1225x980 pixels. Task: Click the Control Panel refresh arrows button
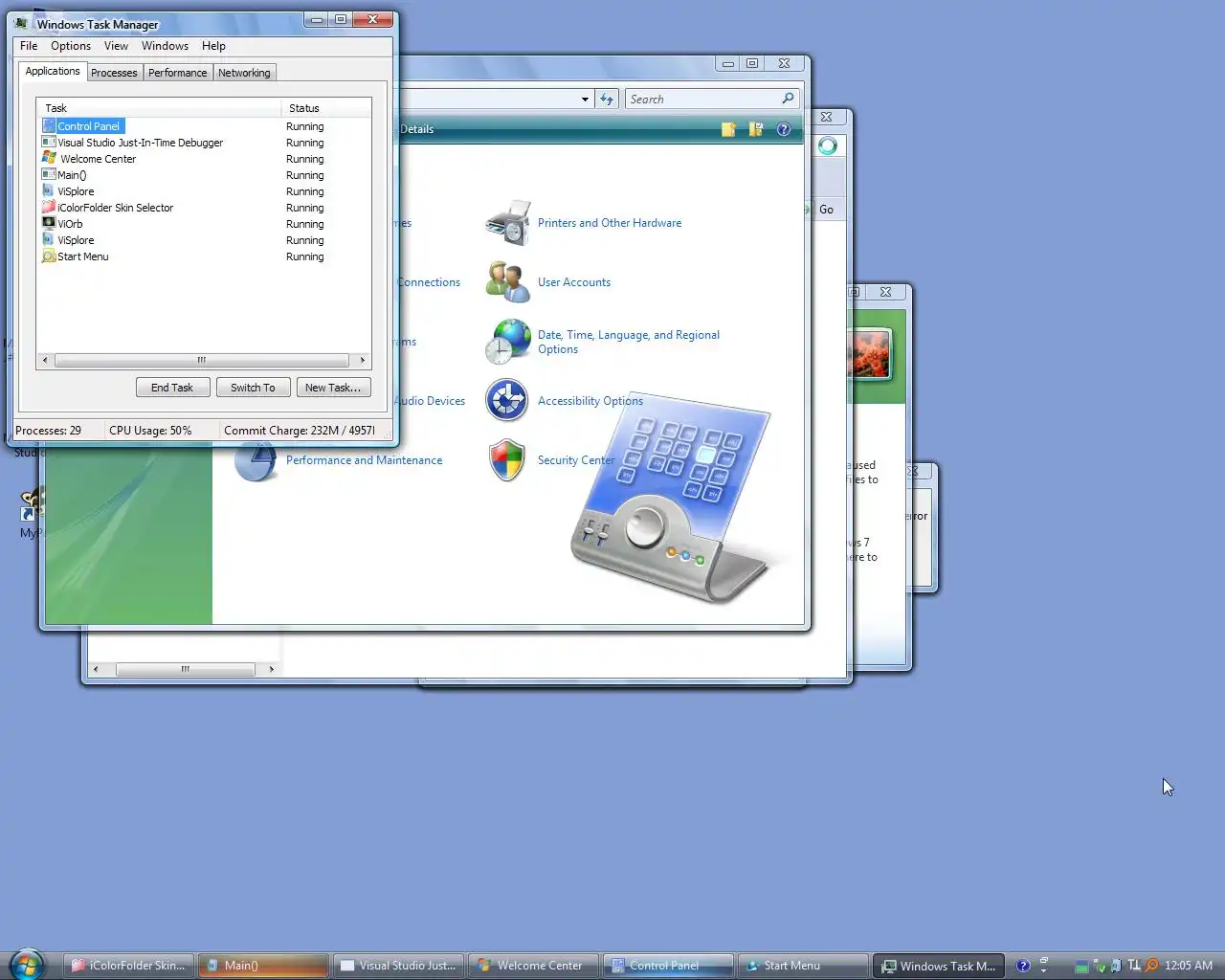608,100
